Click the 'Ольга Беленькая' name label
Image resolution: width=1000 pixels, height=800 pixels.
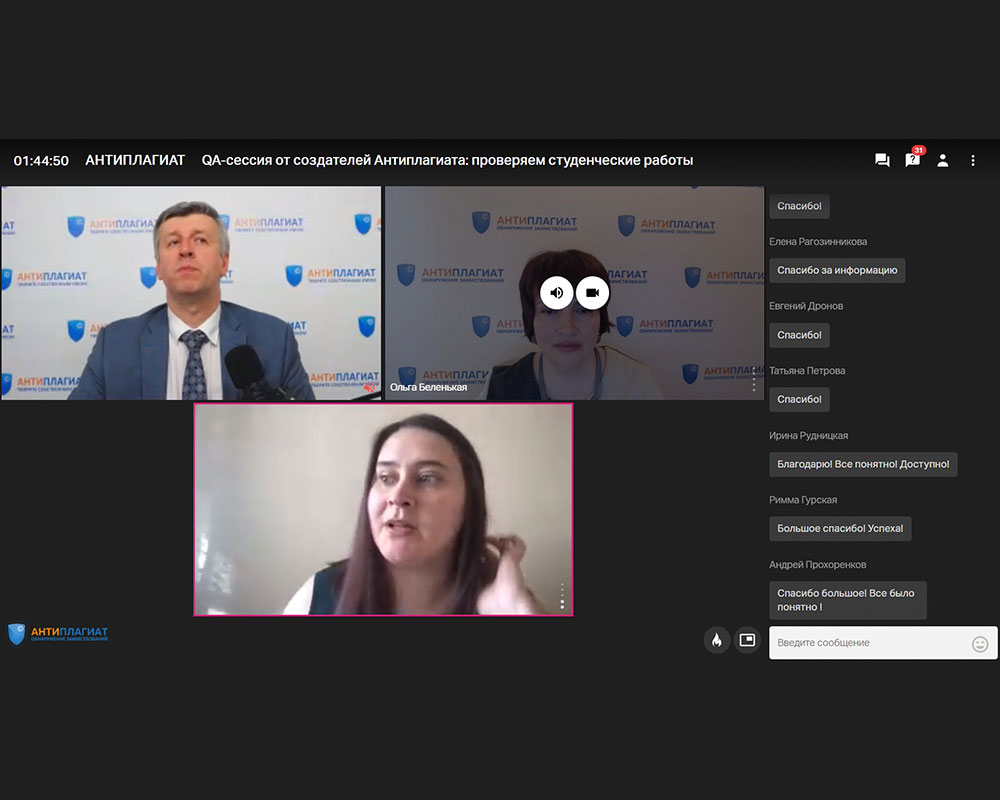(x=429, y=387)
